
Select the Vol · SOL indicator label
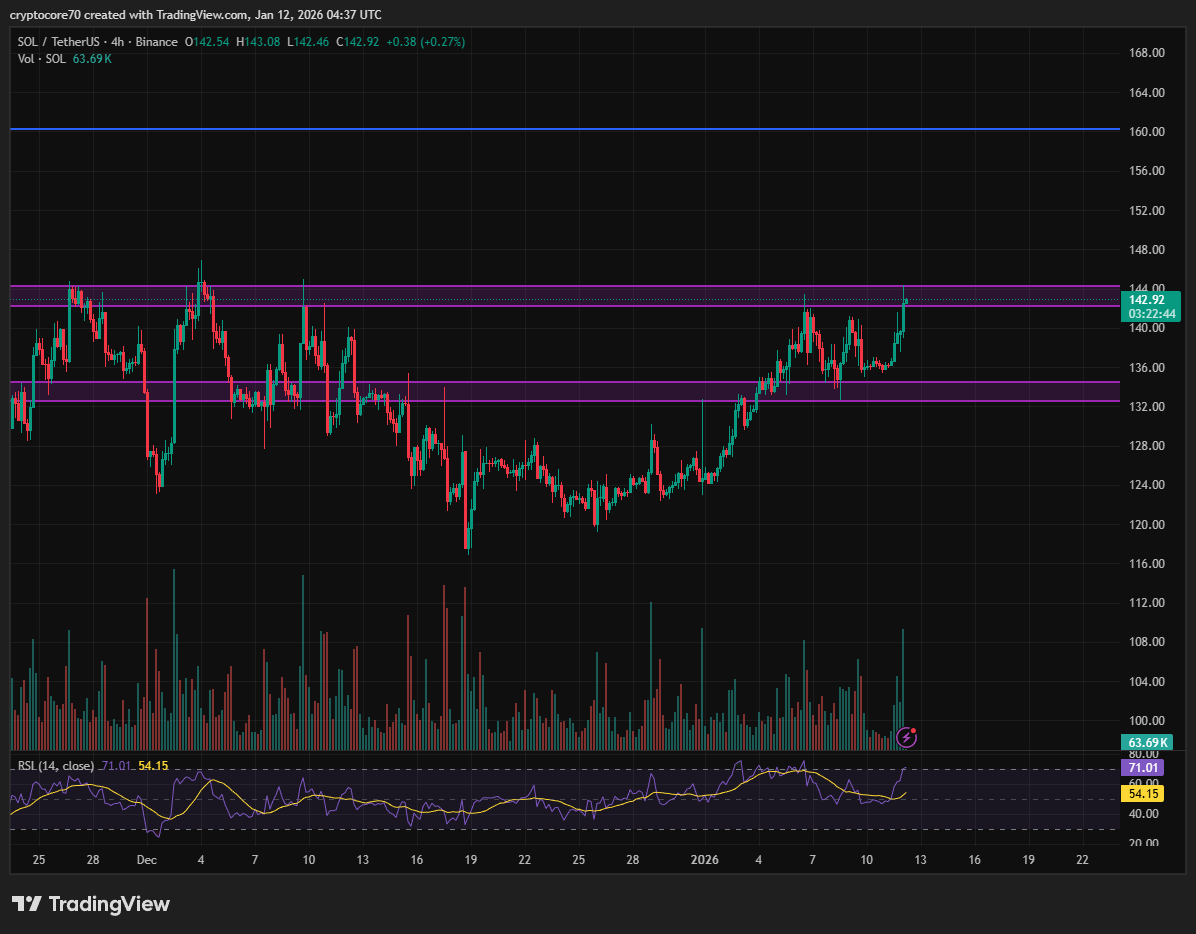click(42, 59)
